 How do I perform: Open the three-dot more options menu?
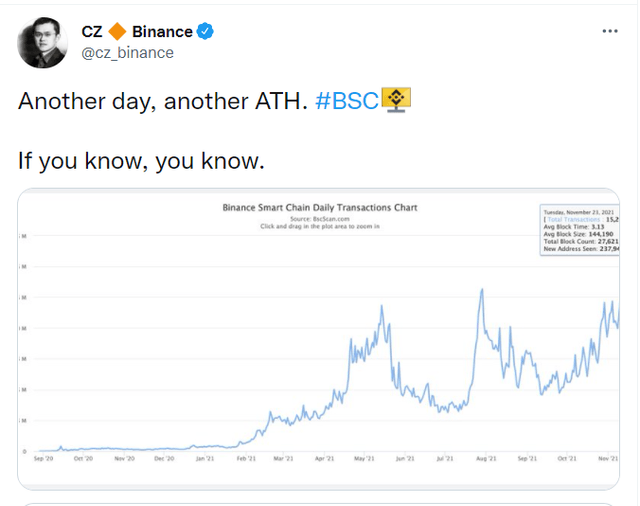coord(610,31)
